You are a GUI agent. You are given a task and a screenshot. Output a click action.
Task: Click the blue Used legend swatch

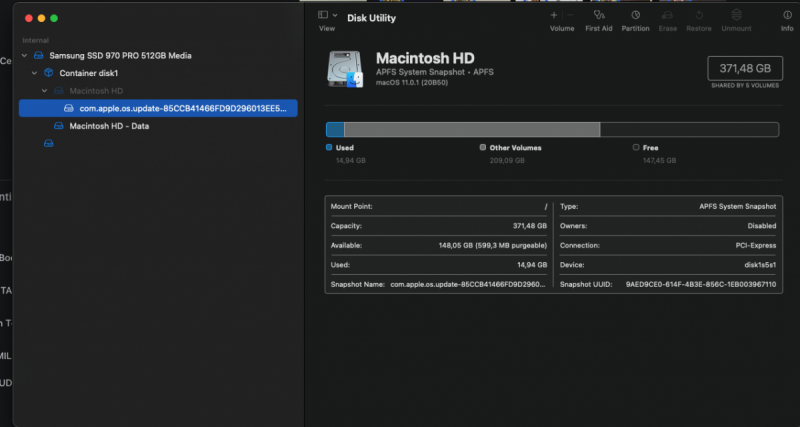[x=329, y=147]
